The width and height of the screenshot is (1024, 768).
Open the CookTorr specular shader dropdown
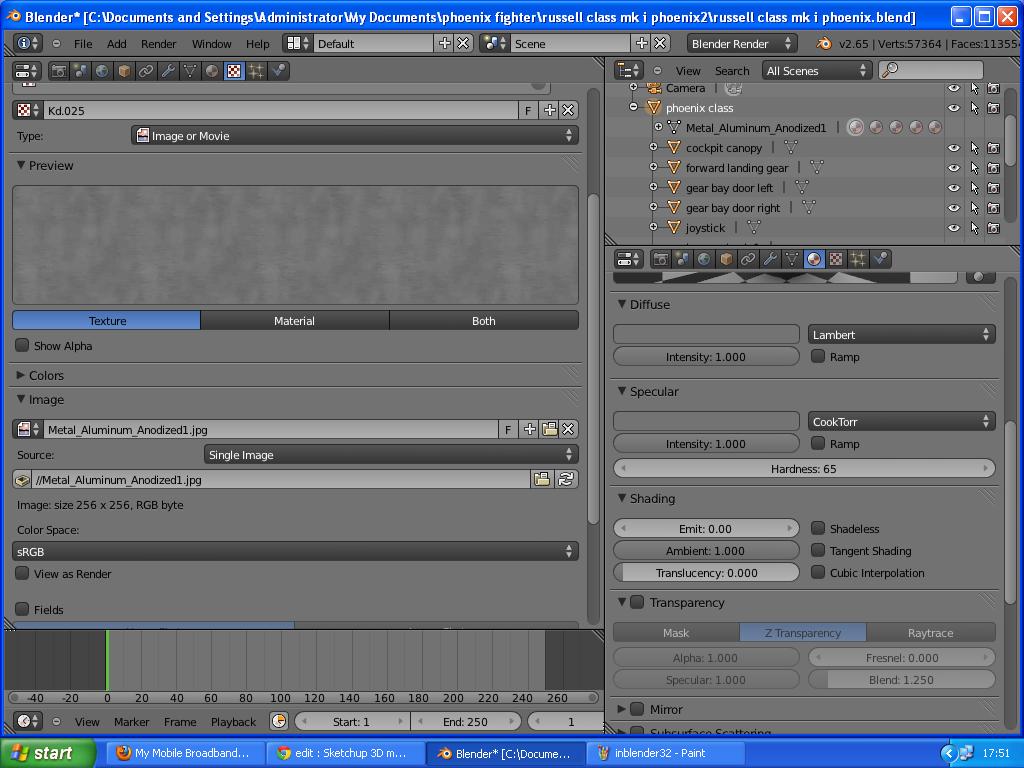(900, 420)
